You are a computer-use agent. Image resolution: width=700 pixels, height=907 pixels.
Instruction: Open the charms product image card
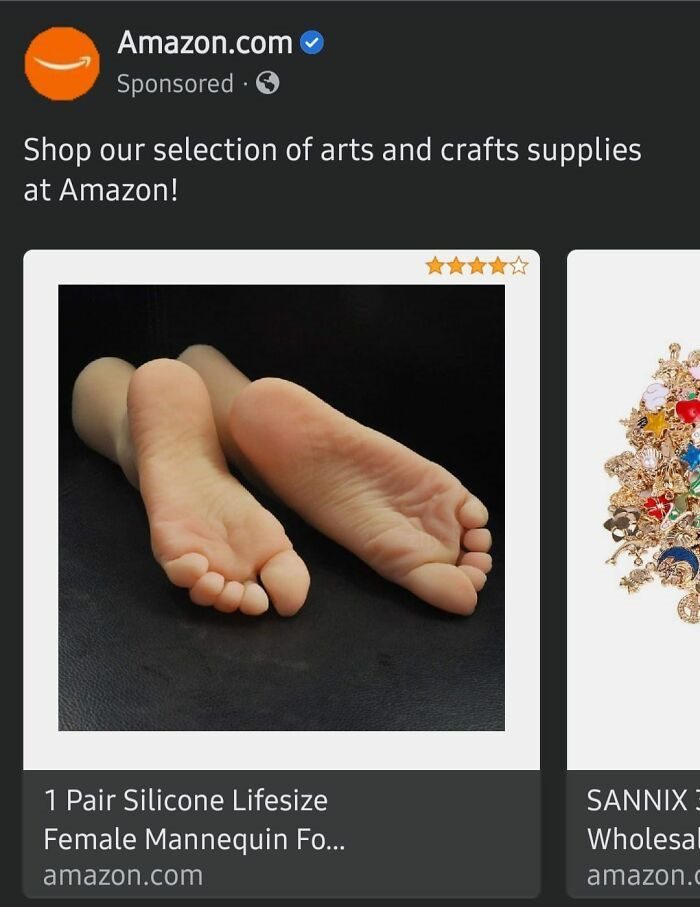tap(633, 510)
